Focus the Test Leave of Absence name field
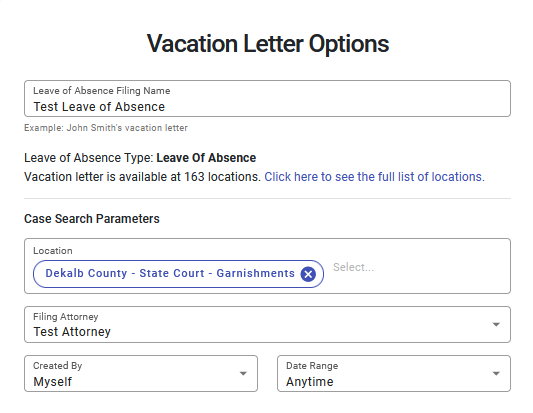The image size is (533, 413). tap(267, 99)
